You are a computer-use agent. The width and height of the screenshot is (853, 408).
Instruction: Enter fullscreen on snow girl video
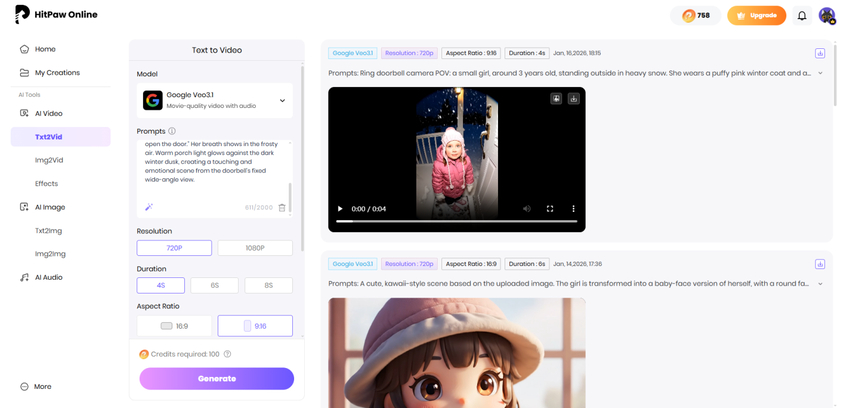[x=550, y=209]
